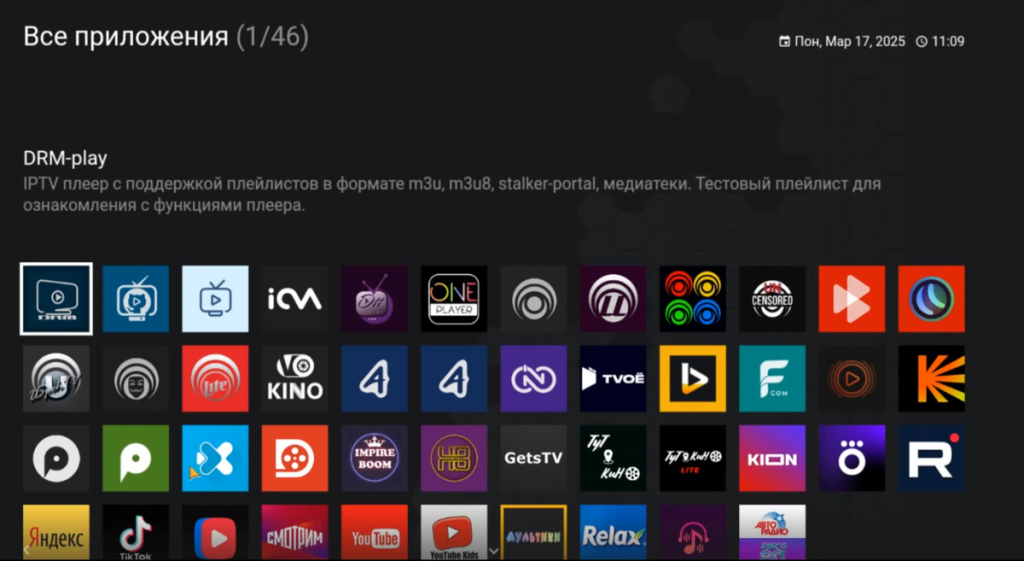This screenshot has width=1024, height=561.
Task: Open the ICM app tile
Action: 295,298
